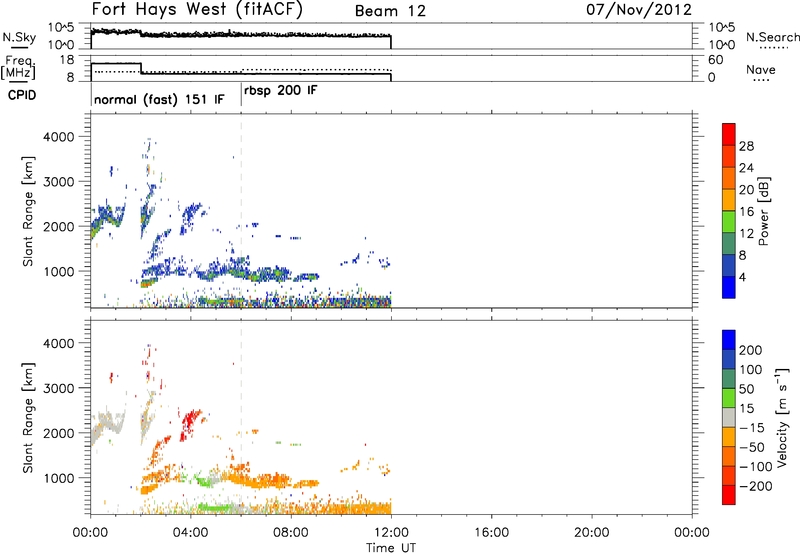Click the 'N.Search' legend label

[772, 37]
